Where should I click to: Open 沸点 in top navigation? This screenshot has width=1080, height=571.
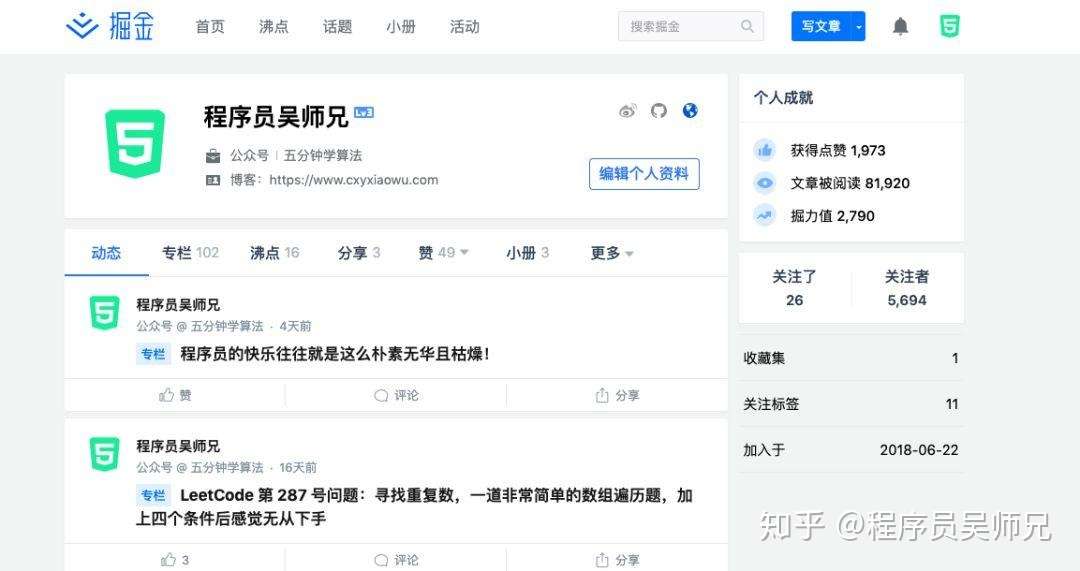pyautogui.click(x=273, y=27)
